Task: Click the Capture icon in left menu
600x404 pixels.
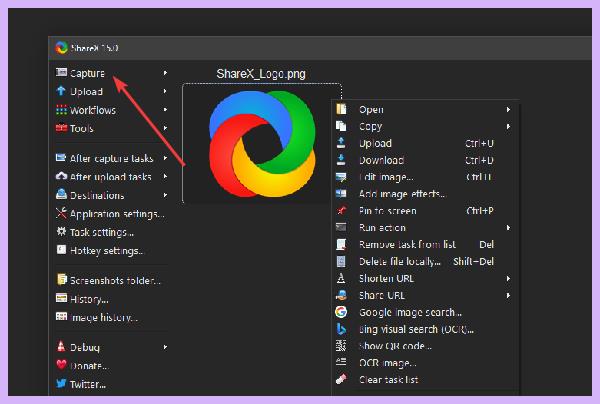Action: [61, 72]
